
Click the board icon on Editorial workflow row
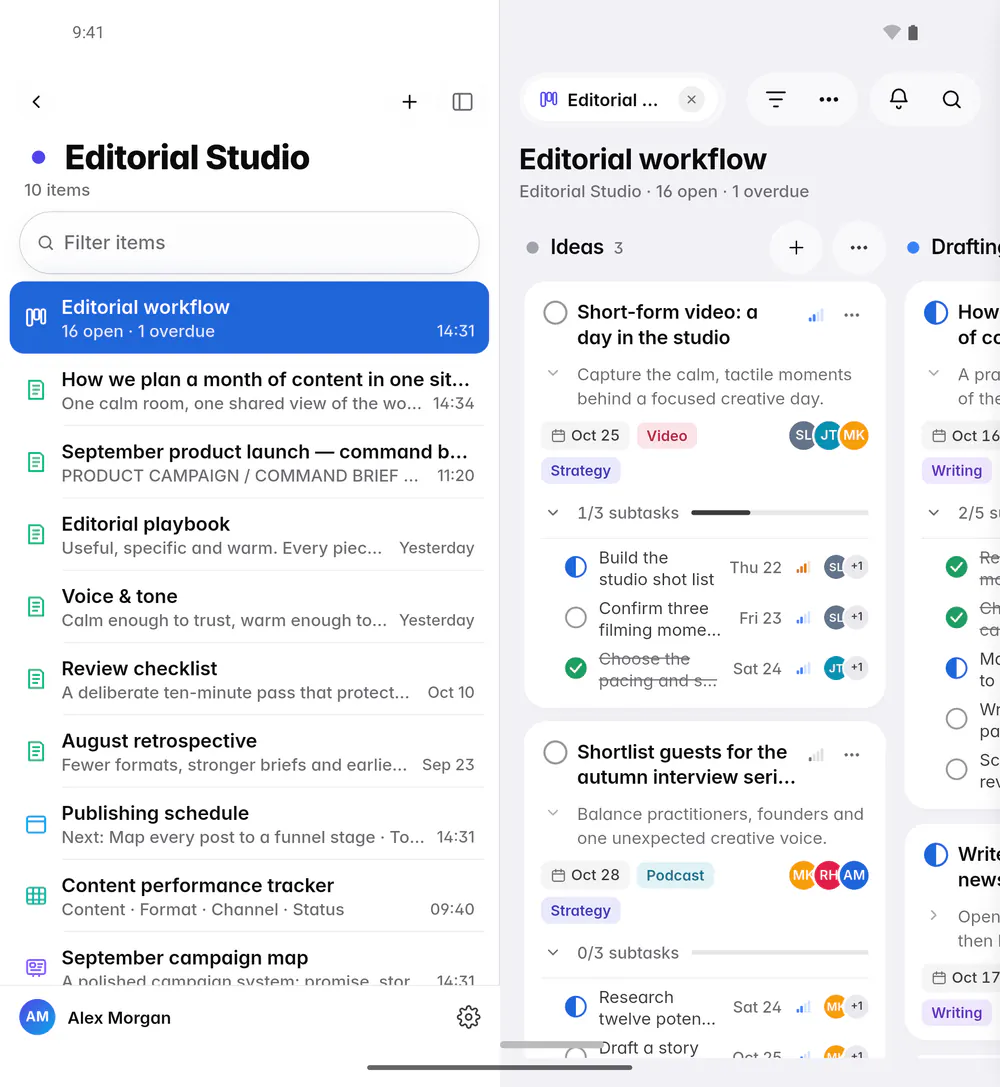tap(36, 318)
